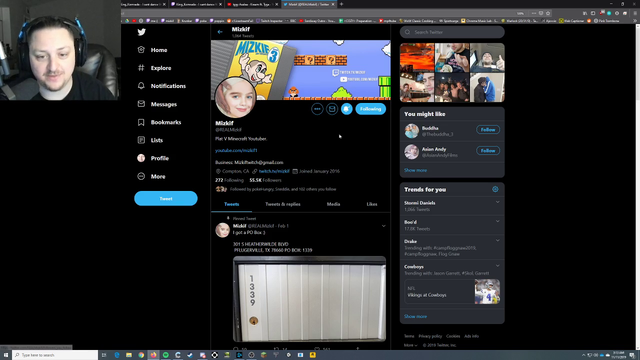
Task: Open a new browser tab with plus
Action: click(341, 4)
